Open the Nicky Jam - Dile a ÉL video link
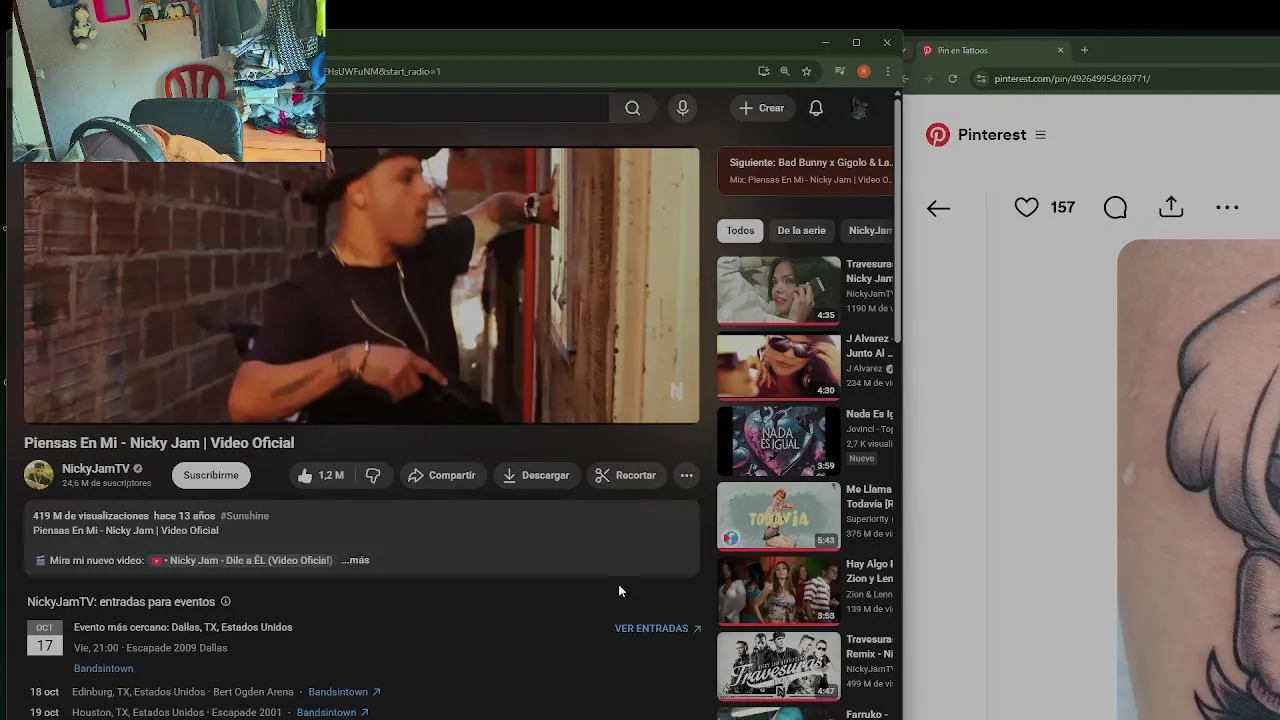The width and height of the screenshot is (1280, 720). pos(241,561)
